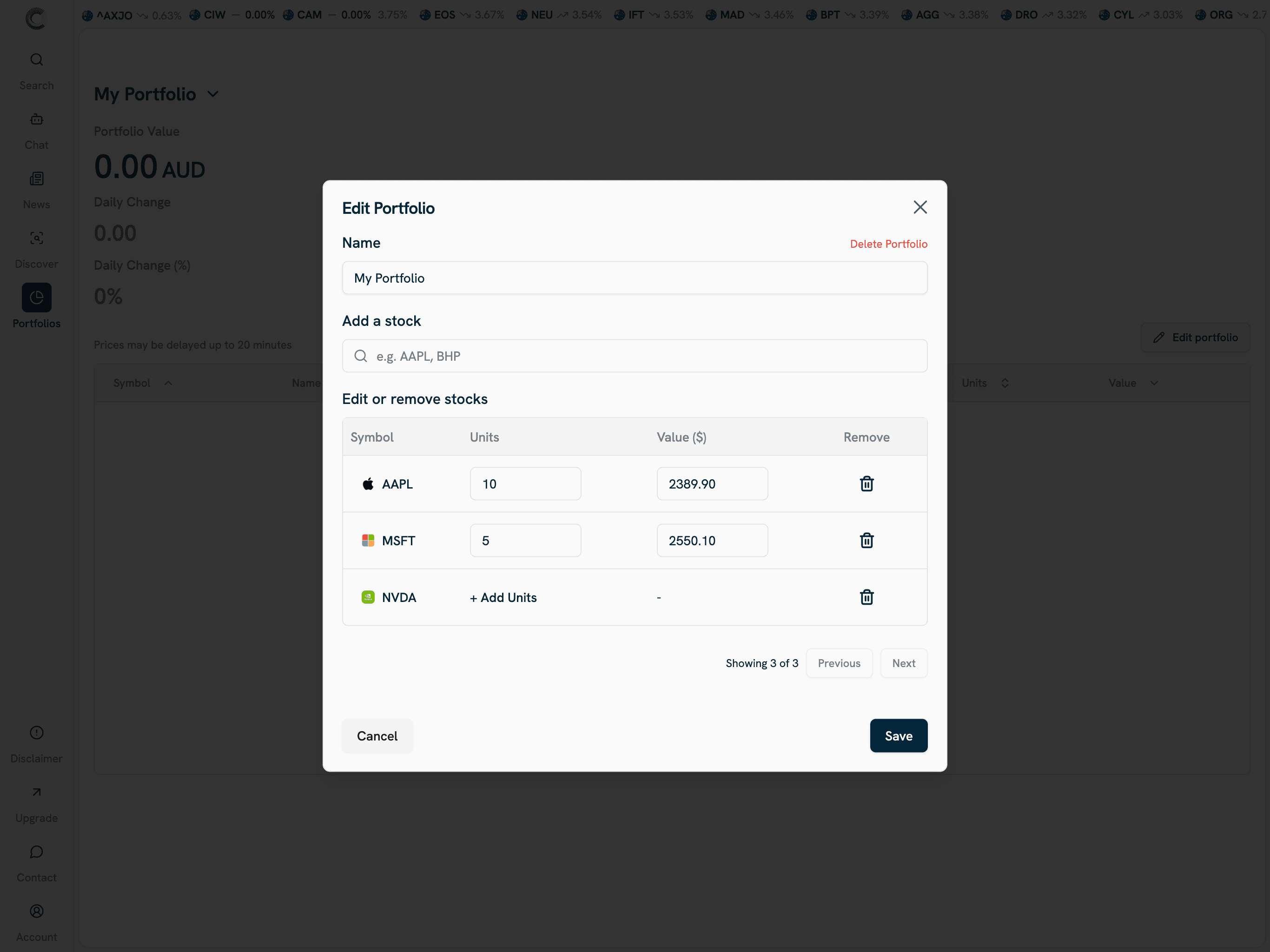Image resolution: width=1270 pixels, height=952 pixels.
Task: Expand the My Portfolio selector chevron
Action: click(x=213, y=93)
